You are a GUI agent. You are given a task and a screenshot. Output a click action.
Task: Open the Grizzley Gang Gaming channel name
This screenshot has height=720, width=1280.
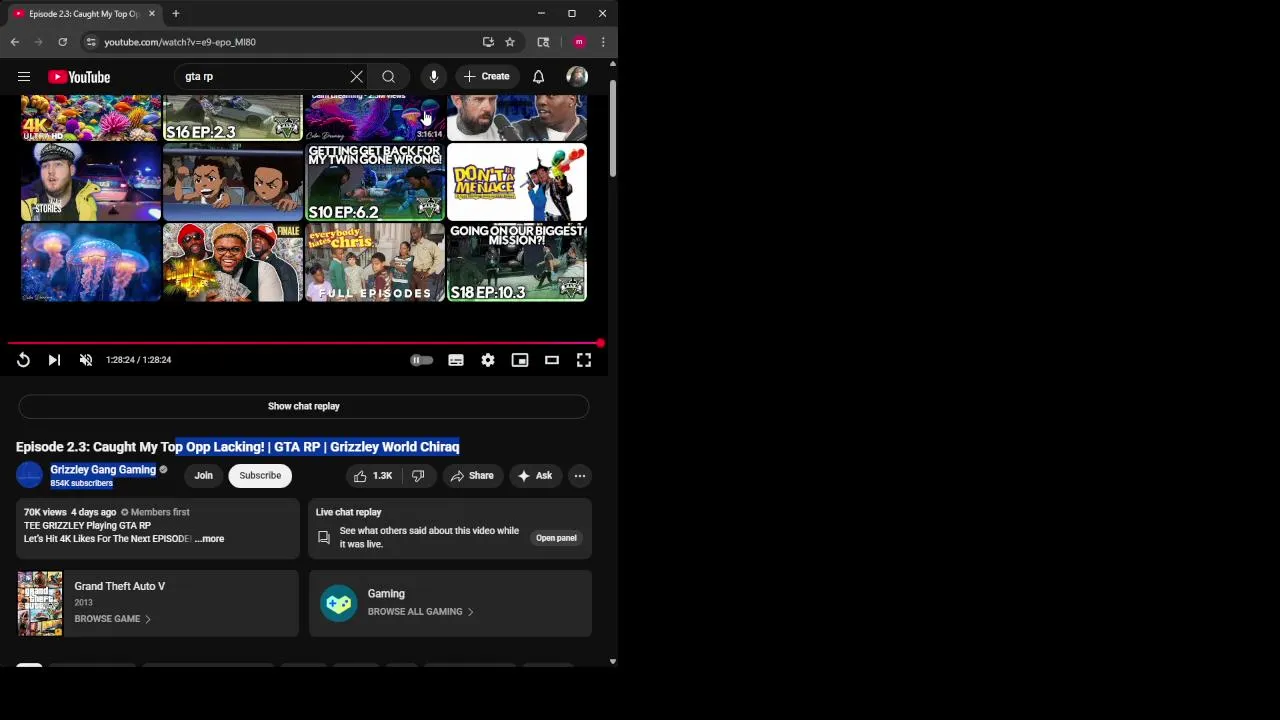point(103,470)
